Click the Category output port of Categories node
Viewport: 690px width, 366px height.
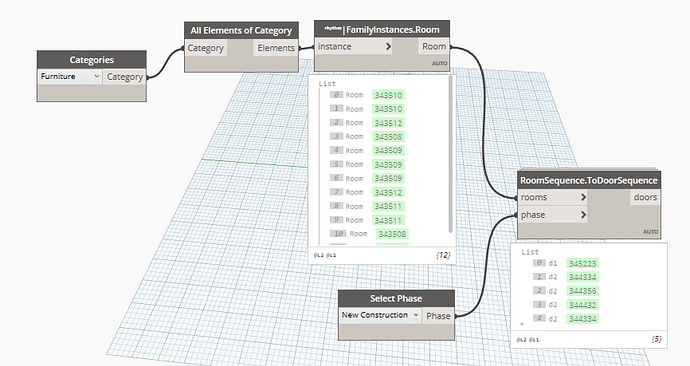125,77
